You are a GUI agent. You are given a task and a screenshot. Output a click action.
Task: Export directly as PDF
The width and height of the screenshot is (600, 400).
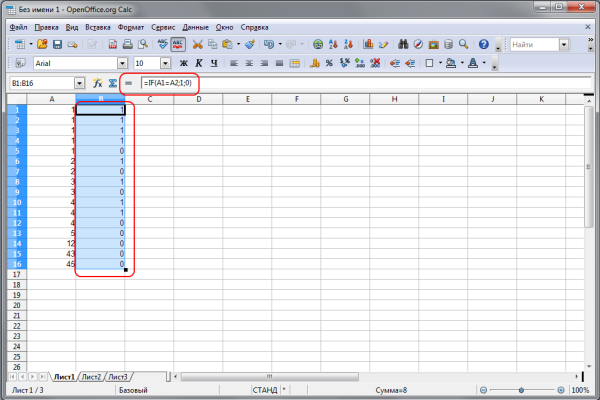pos(113,44)
